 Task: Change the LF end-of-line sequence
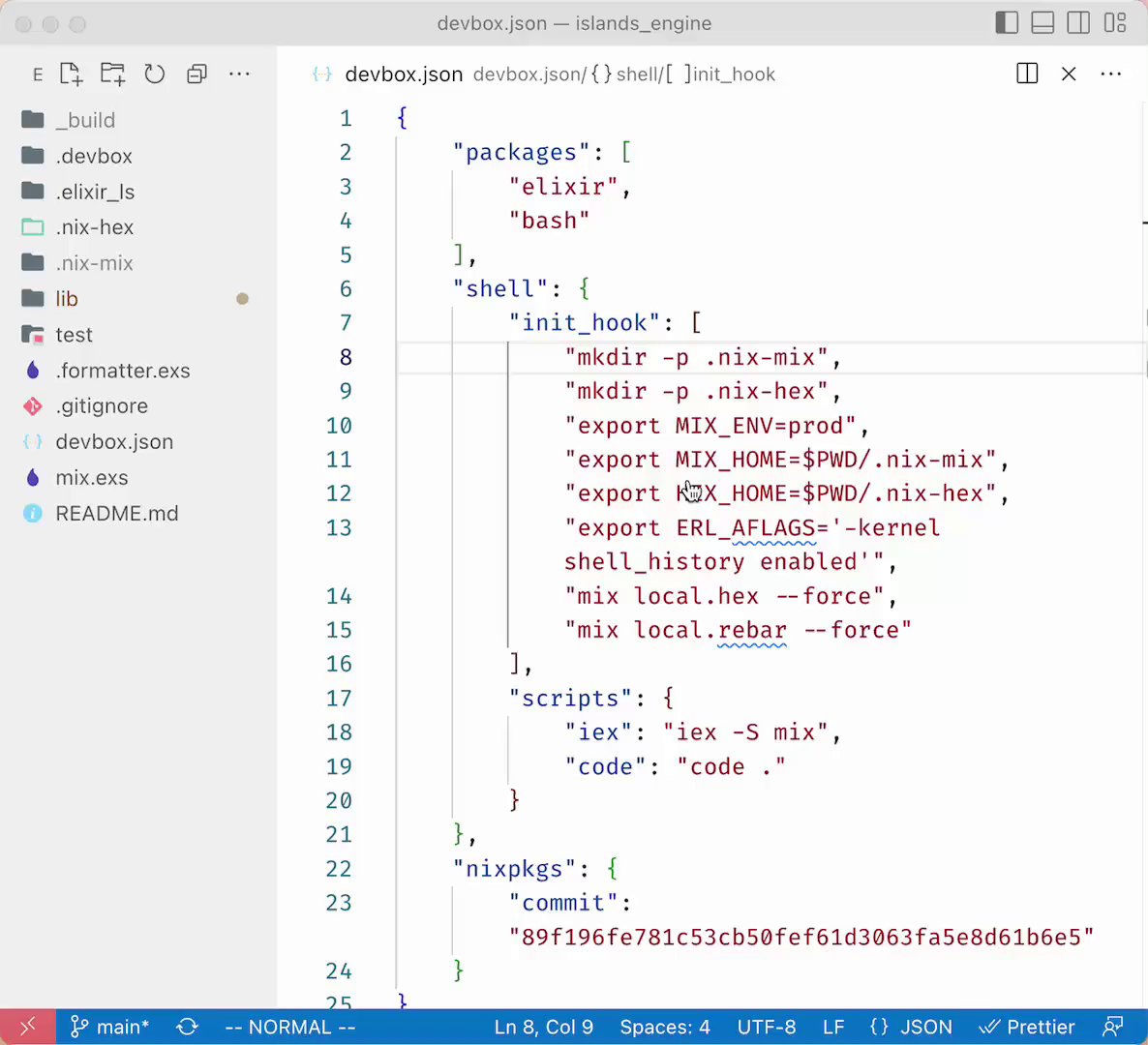click(x=833, y=1027)
